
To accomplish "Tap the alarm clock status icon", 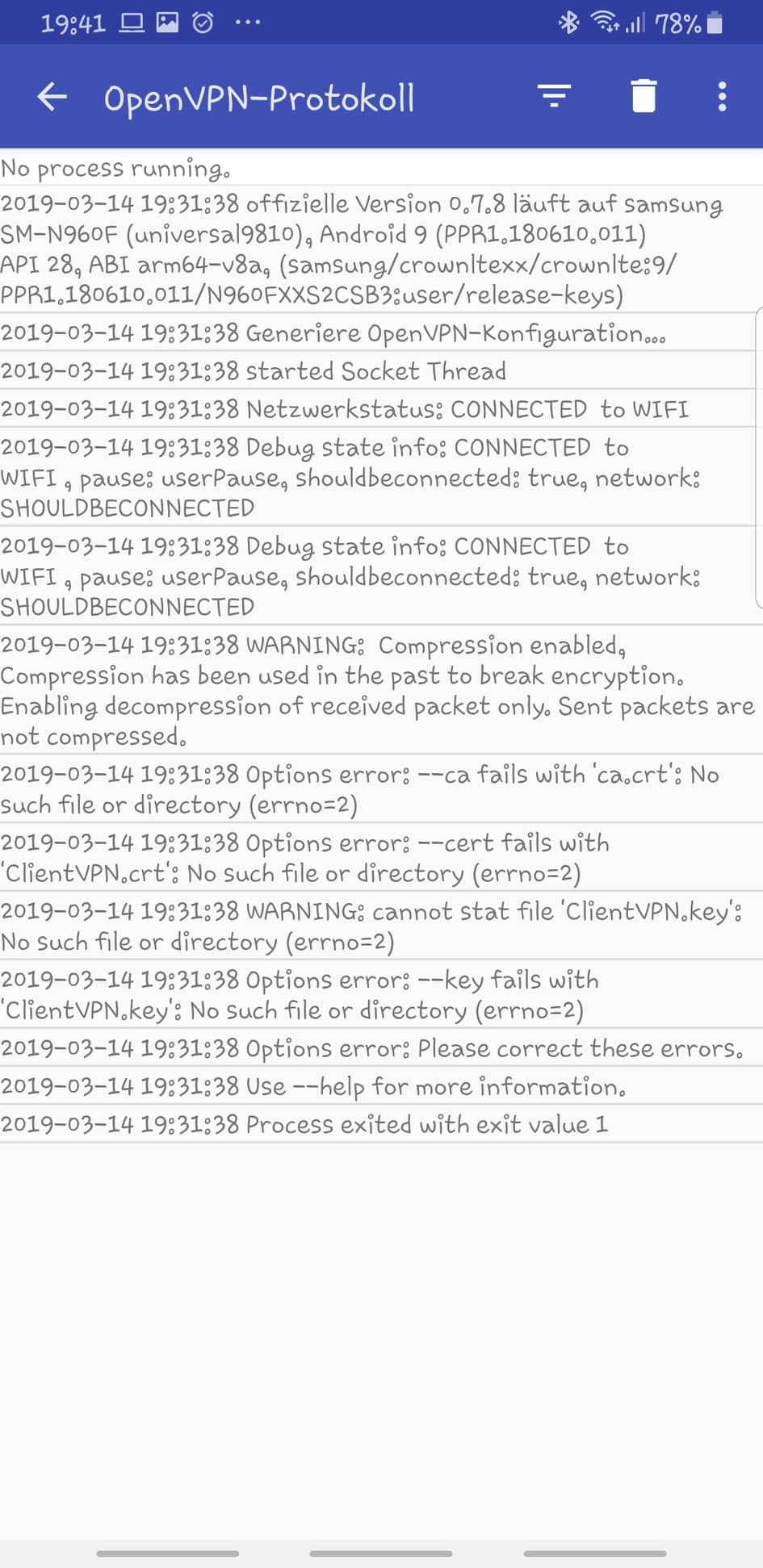I will point(203,23).
